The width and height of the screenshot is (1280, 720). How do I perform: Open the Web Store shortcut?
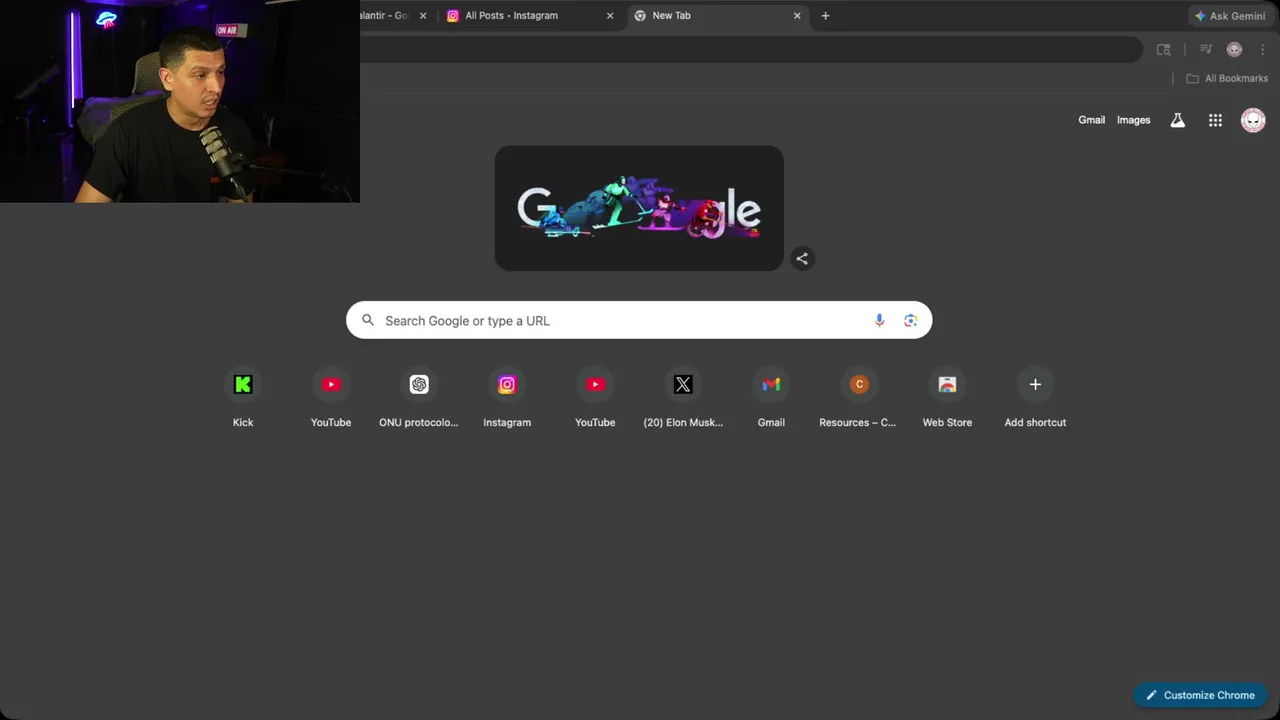coord(947,397)
